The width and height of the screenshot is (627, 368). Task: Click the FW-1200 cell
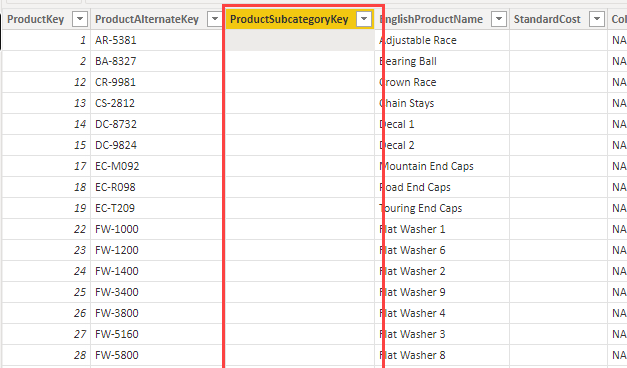coord(156,250)
